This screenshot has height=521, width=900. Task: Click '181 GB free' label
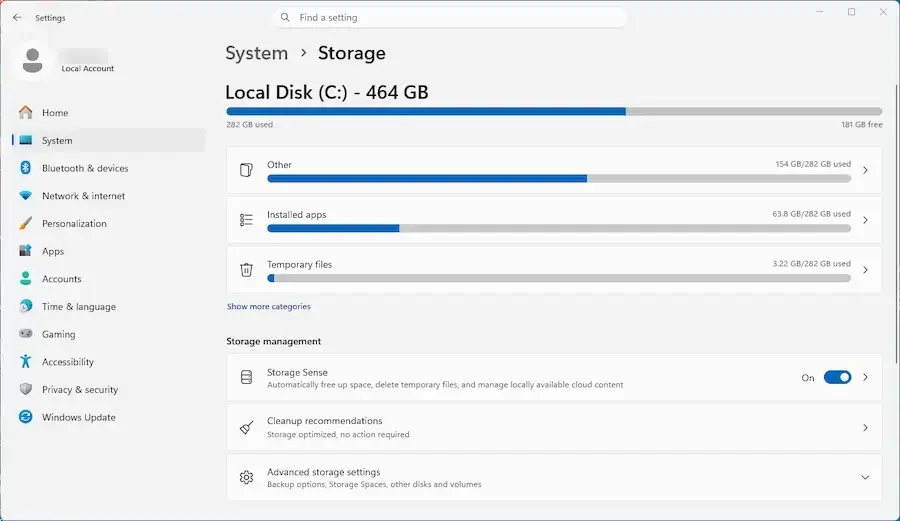(x=862, y=125)
